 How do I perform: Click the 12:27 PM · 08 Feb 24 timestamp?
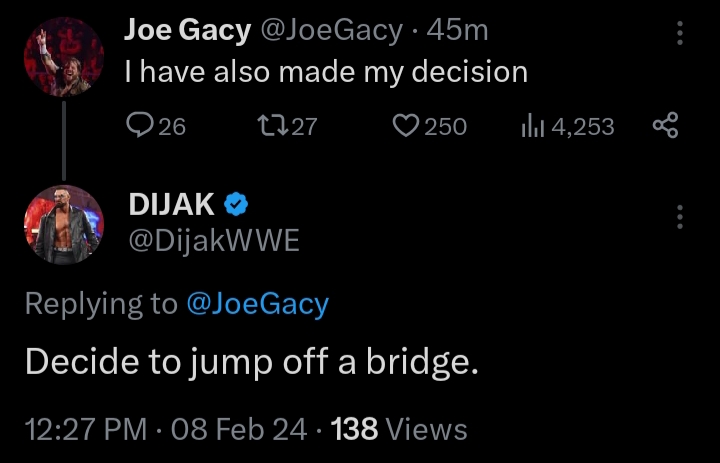165,430
